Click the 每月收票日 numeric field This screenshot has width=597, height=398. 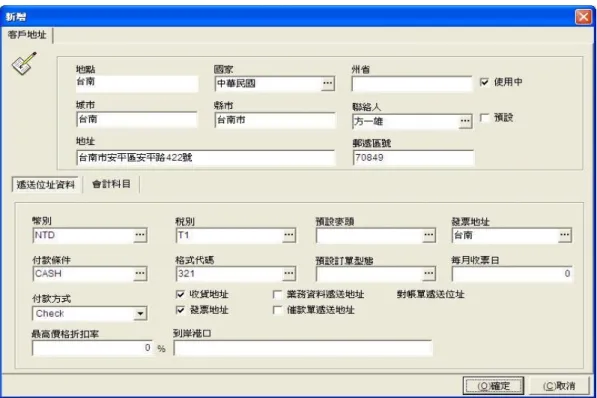point(512,274)
